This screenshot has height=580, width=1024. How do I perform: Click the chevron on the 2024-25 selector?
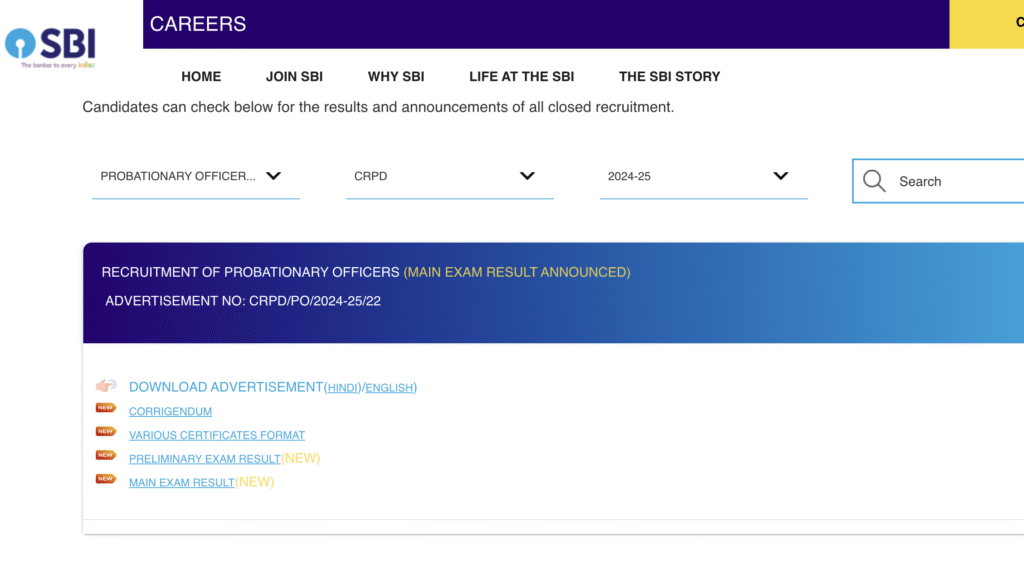(780, 176)
